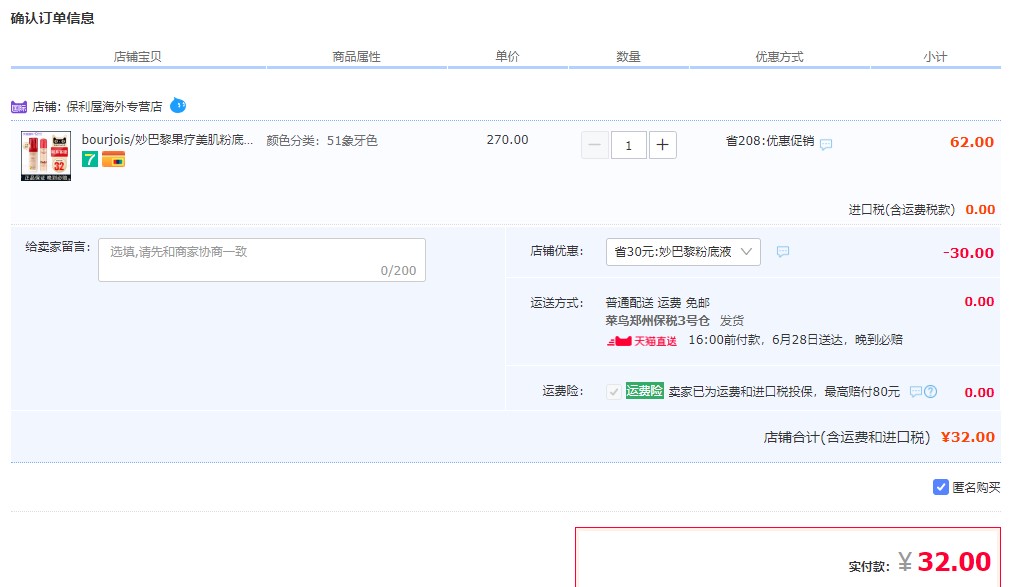Click the 进口税(含运费税款) label
The width and height of the screenshot is (1012, 587).
[902, 210]
